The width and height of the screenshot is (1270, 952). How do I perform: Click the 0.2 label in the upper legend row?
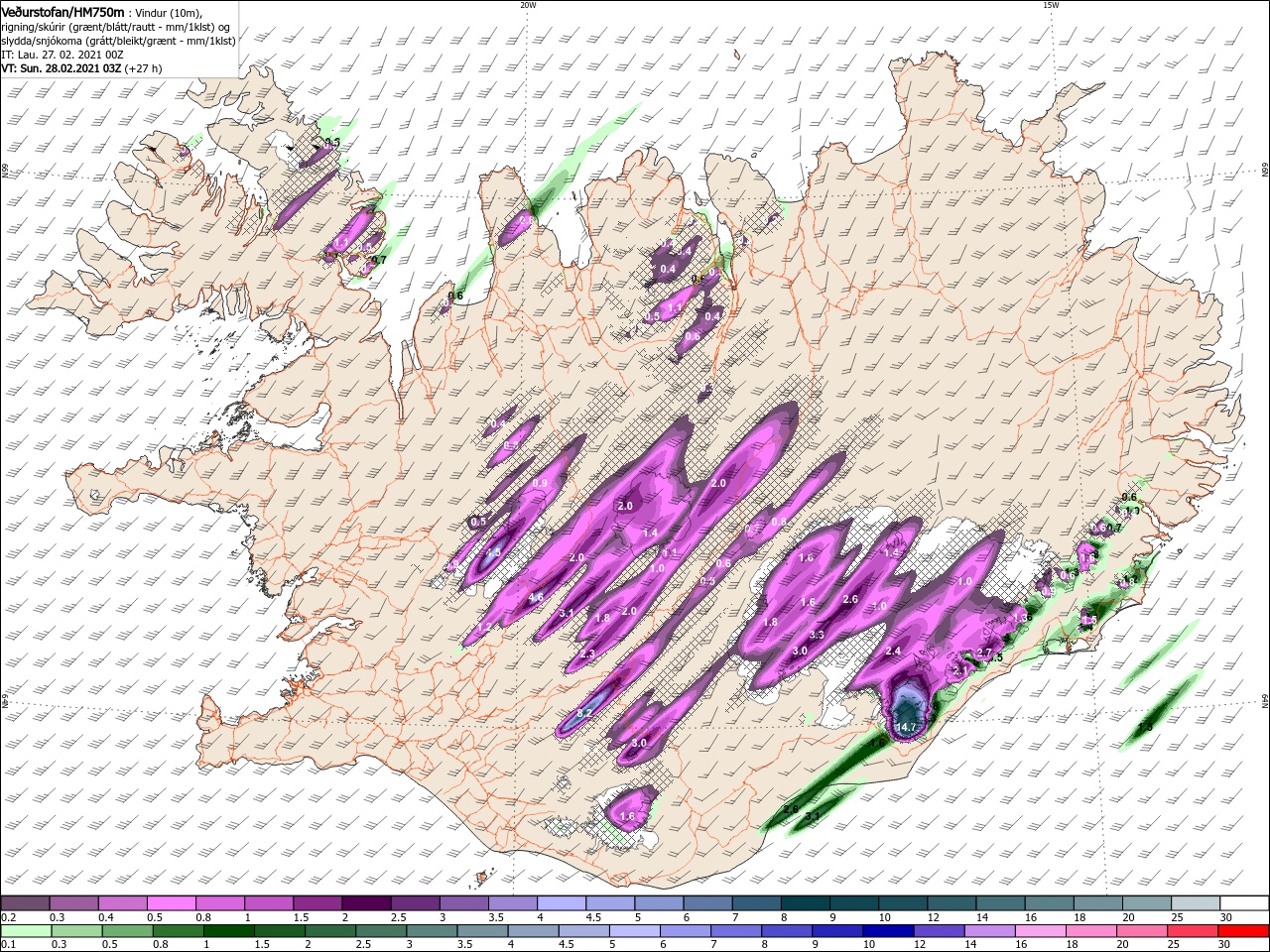pyautogui.click(x=8, y=917)
